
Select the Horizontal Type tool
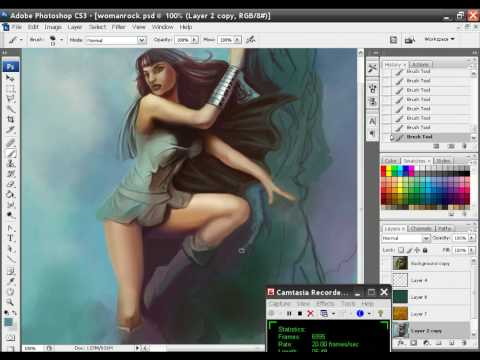[10, 238]
